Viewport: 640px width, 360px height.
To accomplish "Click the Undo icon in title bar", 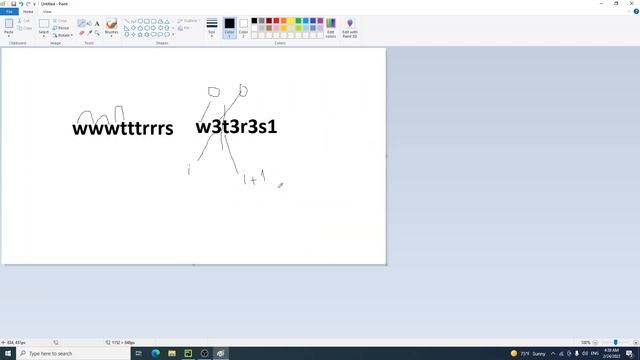I will coord(21,4).
